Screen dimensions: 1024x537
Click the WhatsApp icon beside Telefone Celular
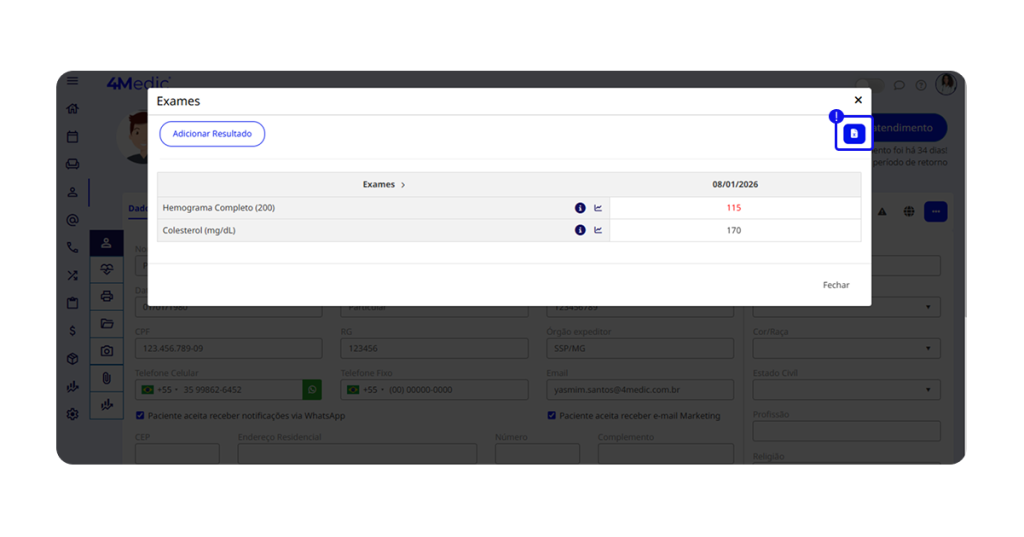312,390
